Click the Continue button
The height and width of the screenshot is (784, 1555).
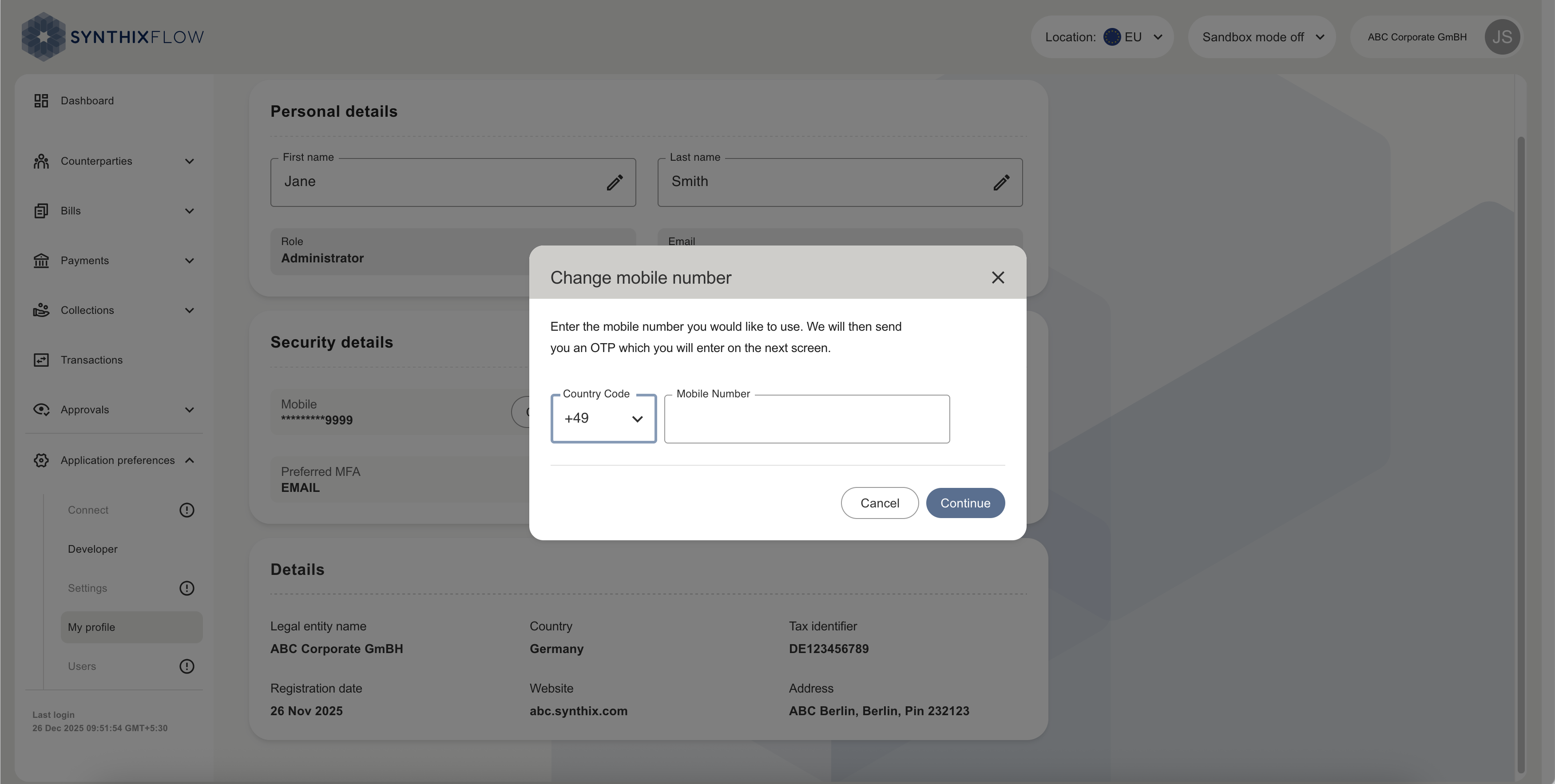965,503
